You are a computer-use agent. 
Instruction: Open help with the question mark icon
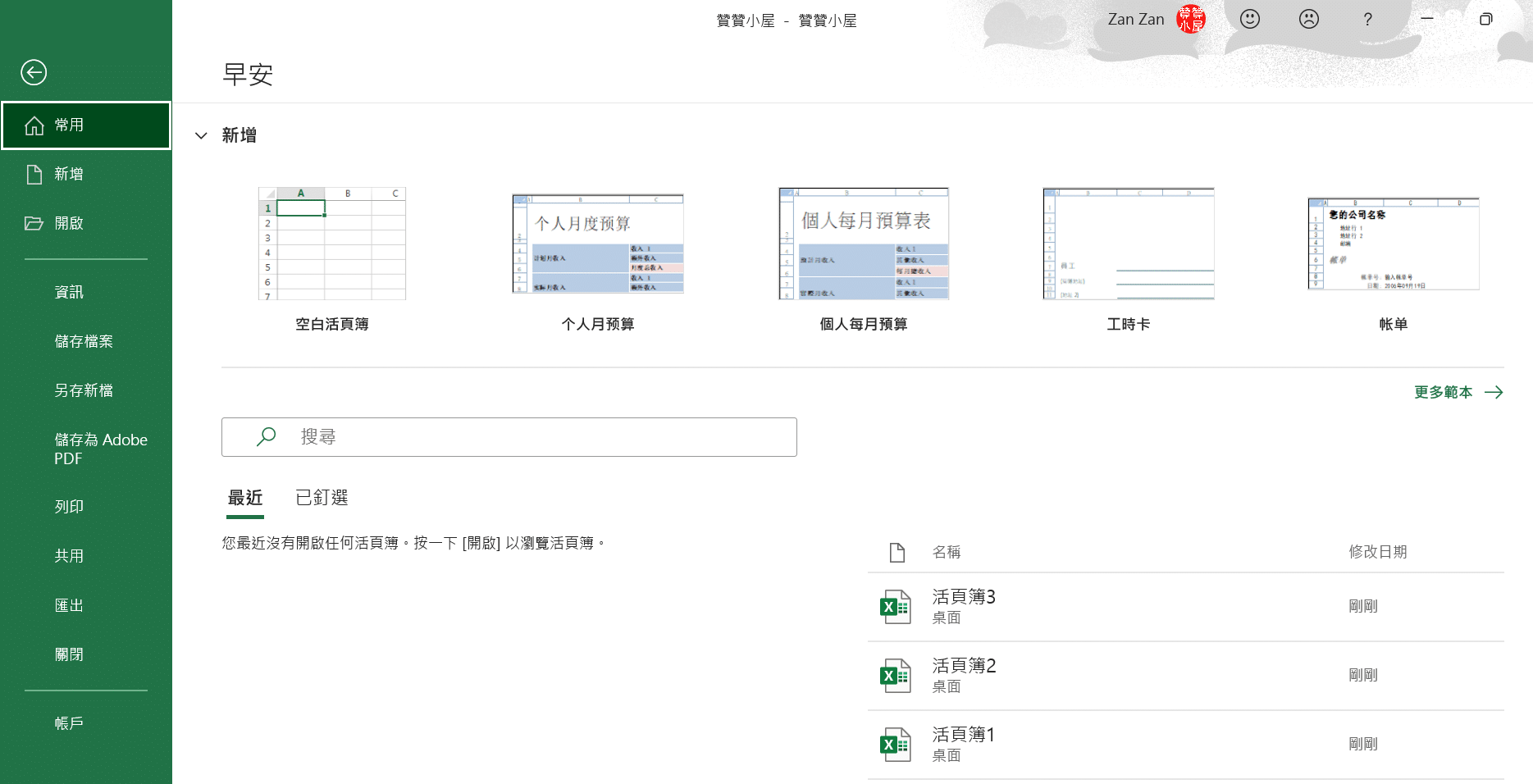1367,19
